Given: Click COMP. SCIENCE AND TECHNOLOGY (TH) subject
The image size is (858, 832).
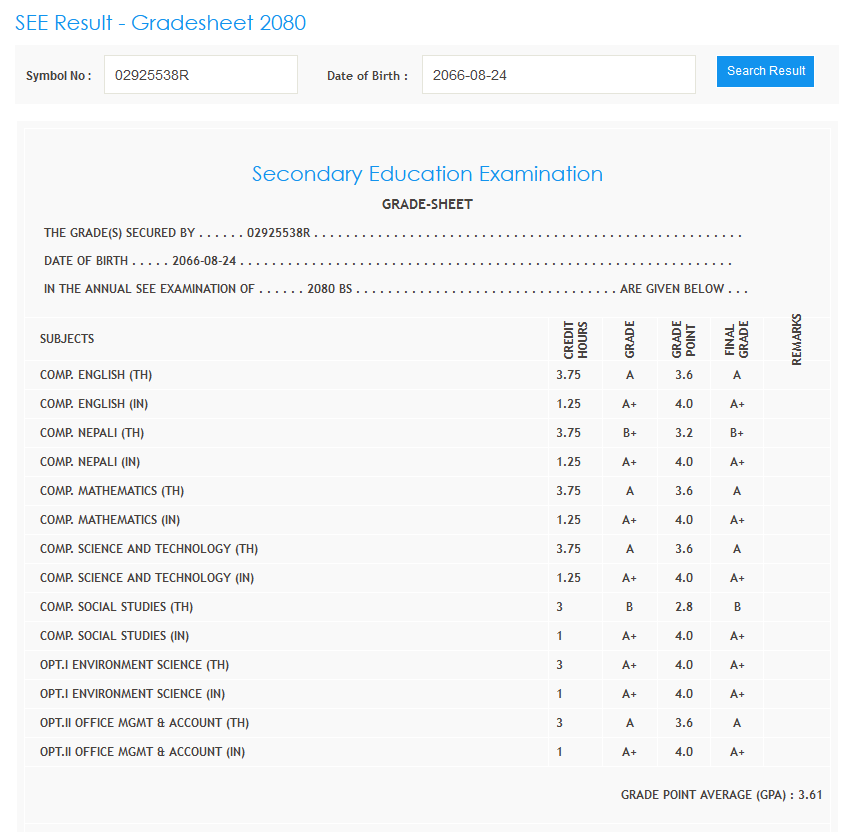Looking at the screenshot, I should click(x=149, y=549).
